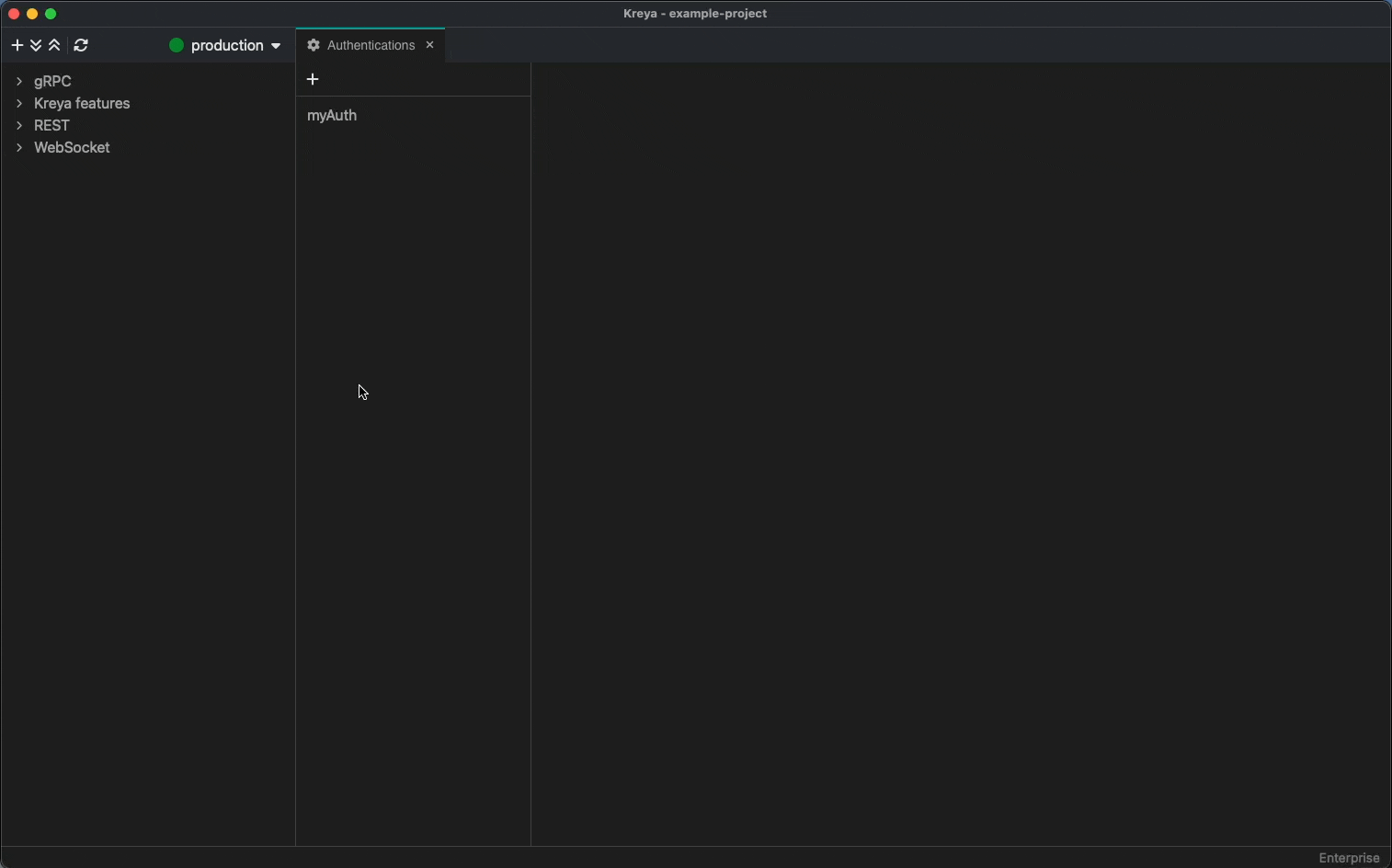The image size is (1392, 868).
Task: Collapse all tree items with double-chevron-up icon
Action: click(55, 45)
